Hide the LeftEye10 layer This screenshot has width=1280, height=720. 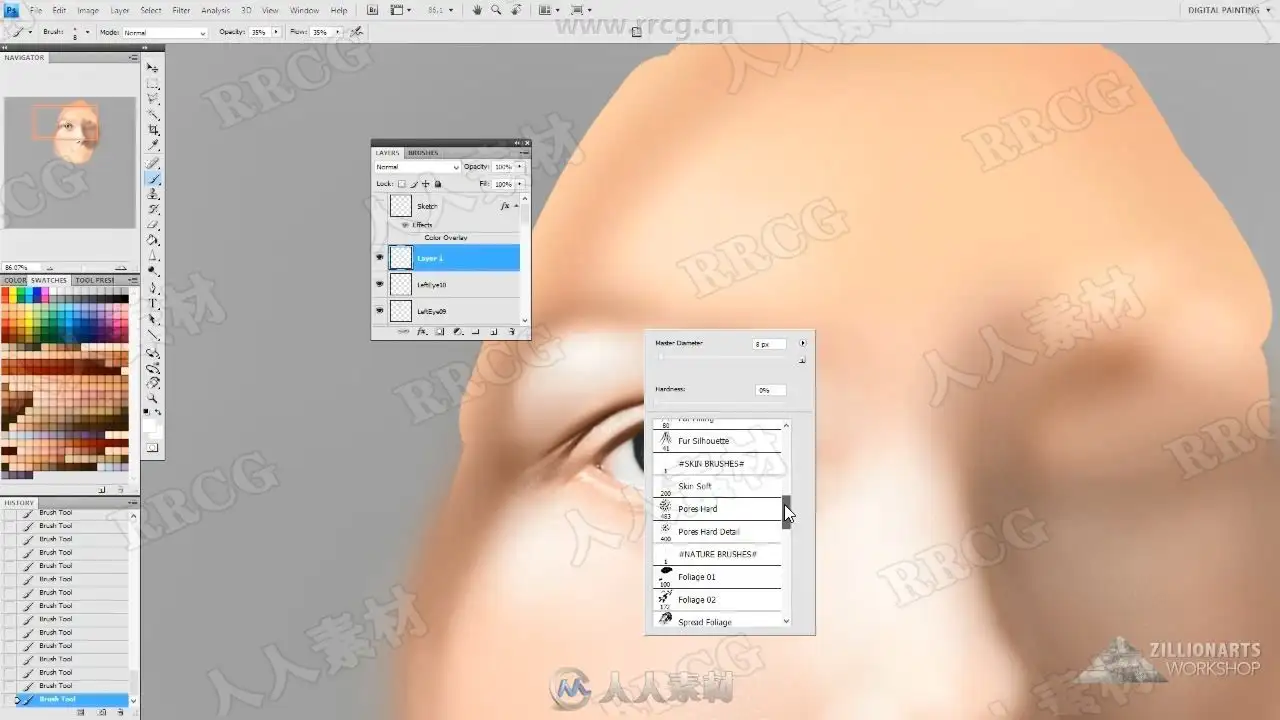point(379,285)
